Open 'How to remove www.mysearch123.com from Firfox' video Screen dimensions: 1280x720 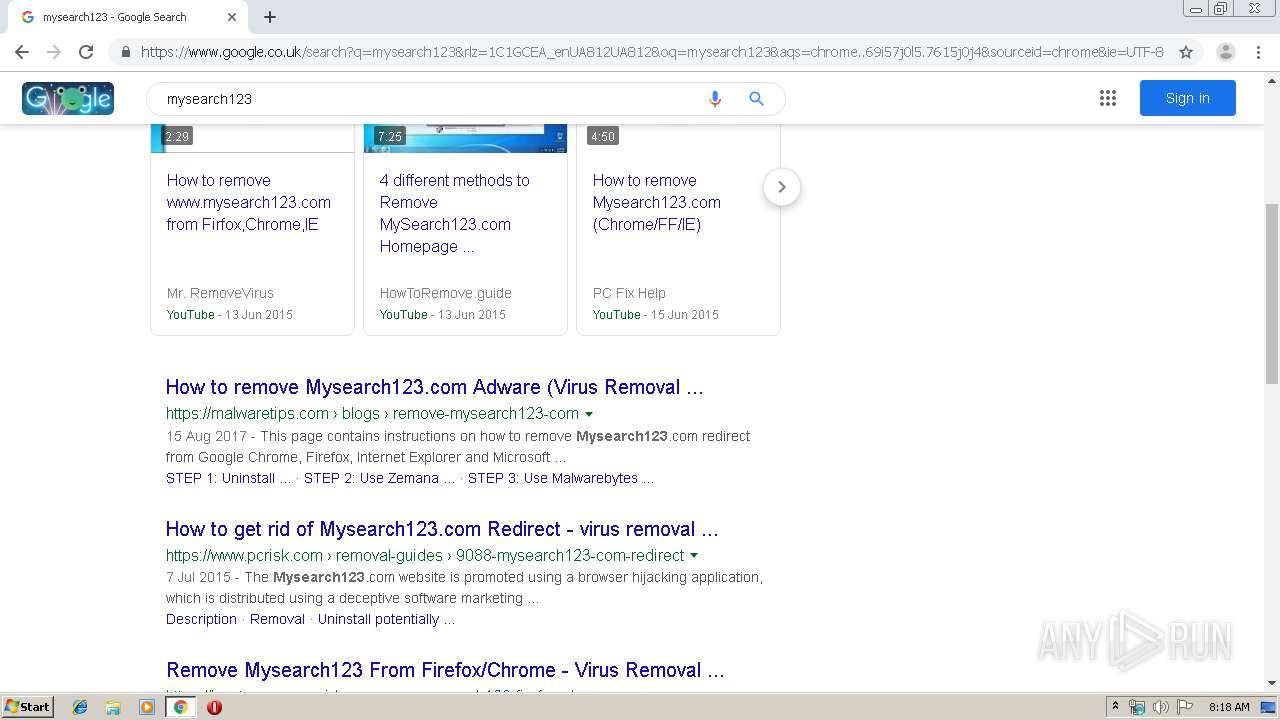tap(249, 202)
